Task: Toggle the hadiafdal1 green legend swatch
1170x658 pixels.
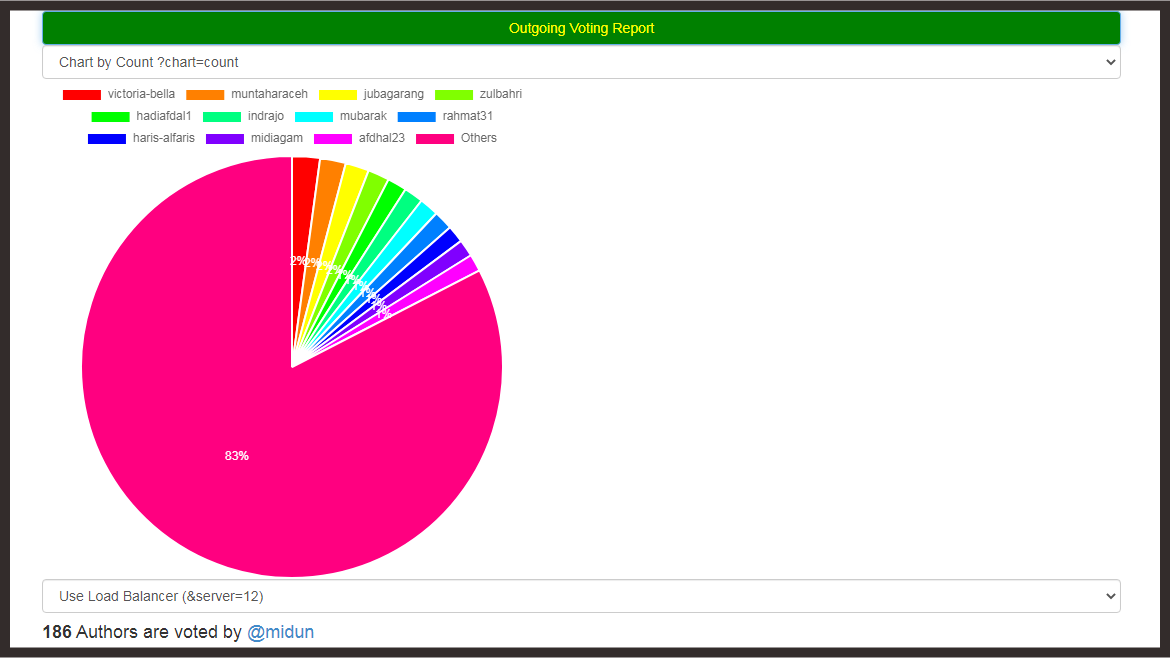Action: pos(110,116)
